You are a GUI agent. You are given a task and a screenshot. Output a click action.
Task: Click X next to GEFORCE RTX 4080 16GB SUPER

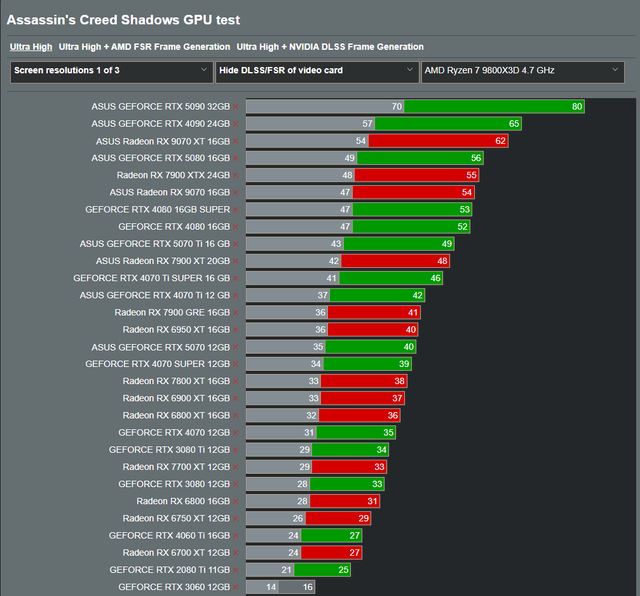pyautogui.click(x=236, y=210)
